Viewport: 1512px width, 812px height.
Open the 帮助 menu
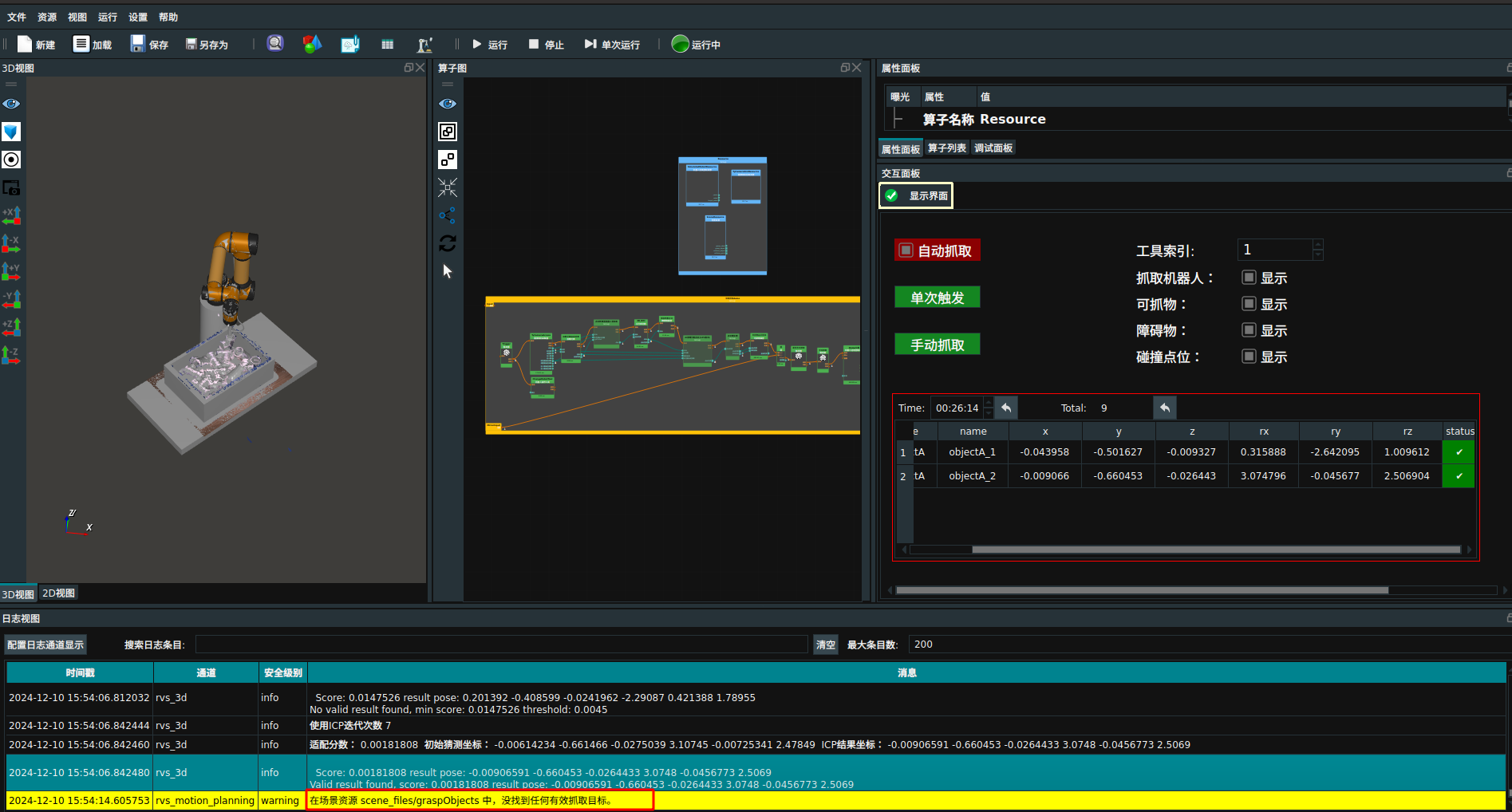(168, 17)
